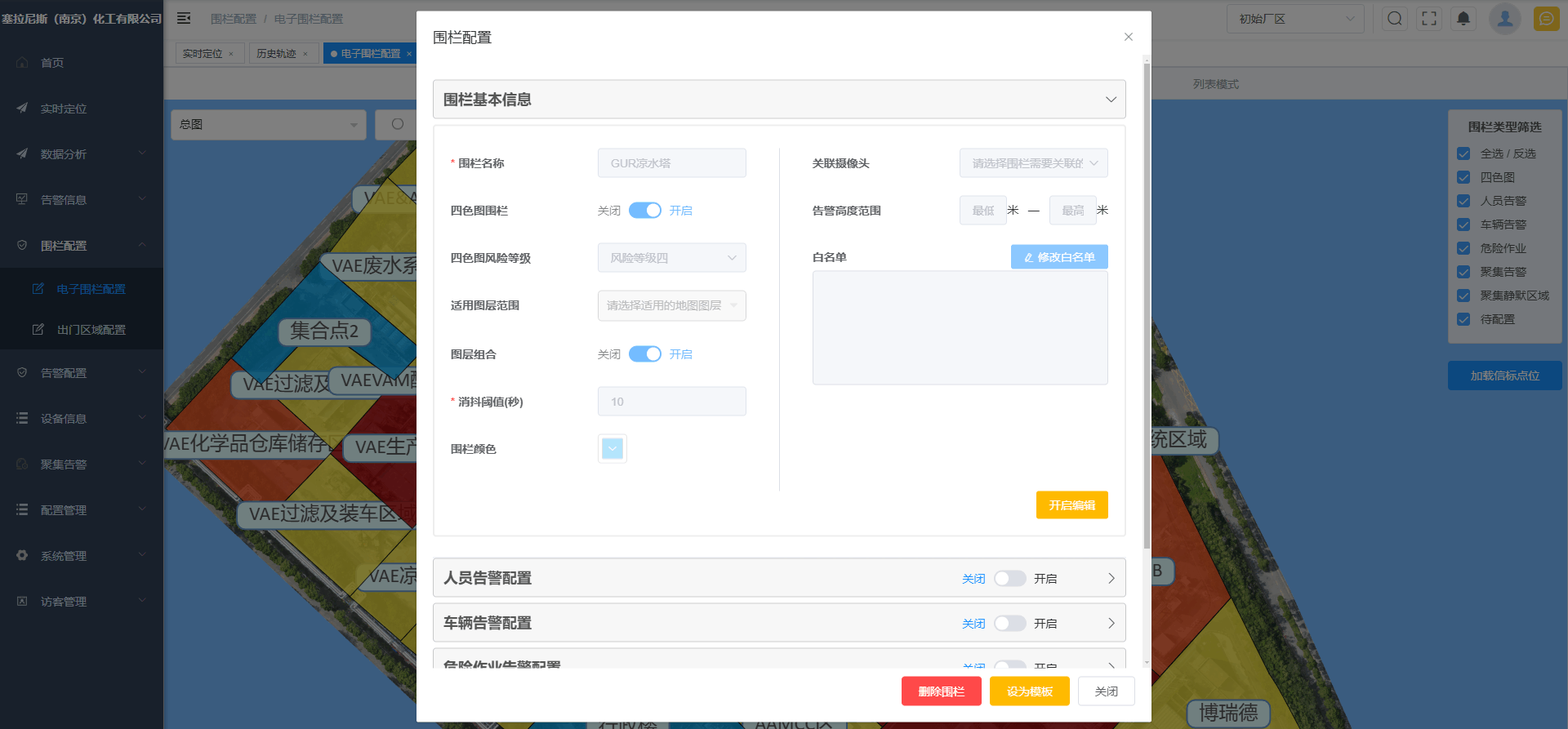Click the 删除围栏 button
Image resolution: width=1568 pixels, height=729 pixels.
[942, 691]
